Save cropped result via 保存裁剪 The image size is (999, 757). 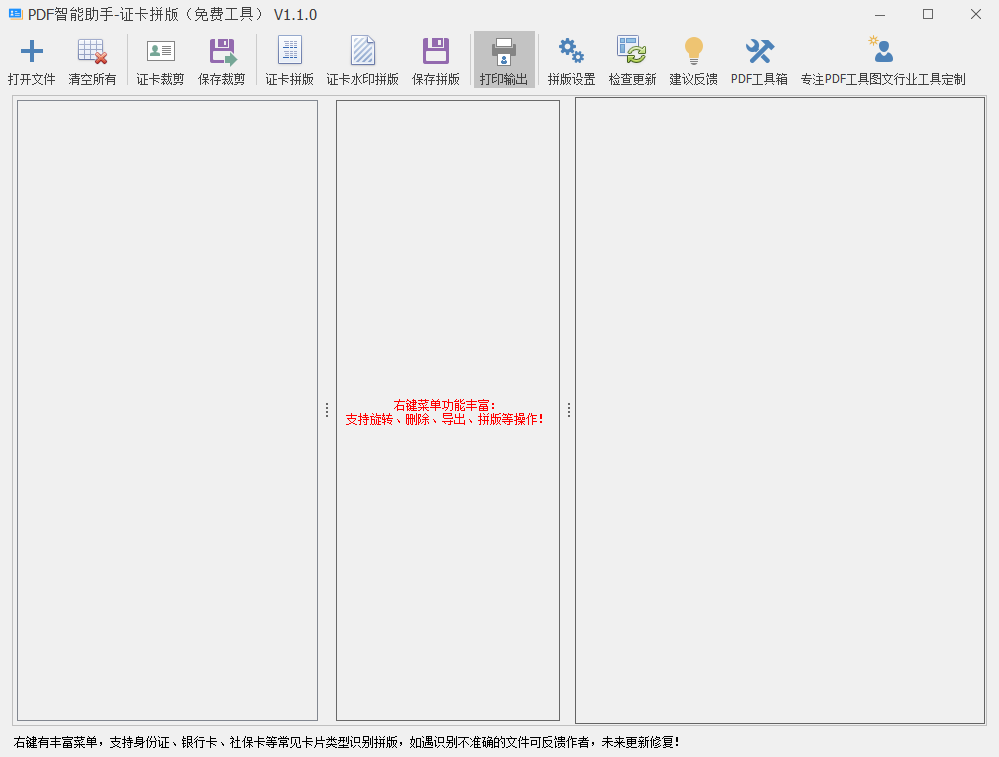pyautogui.click(x=221, y=58)
